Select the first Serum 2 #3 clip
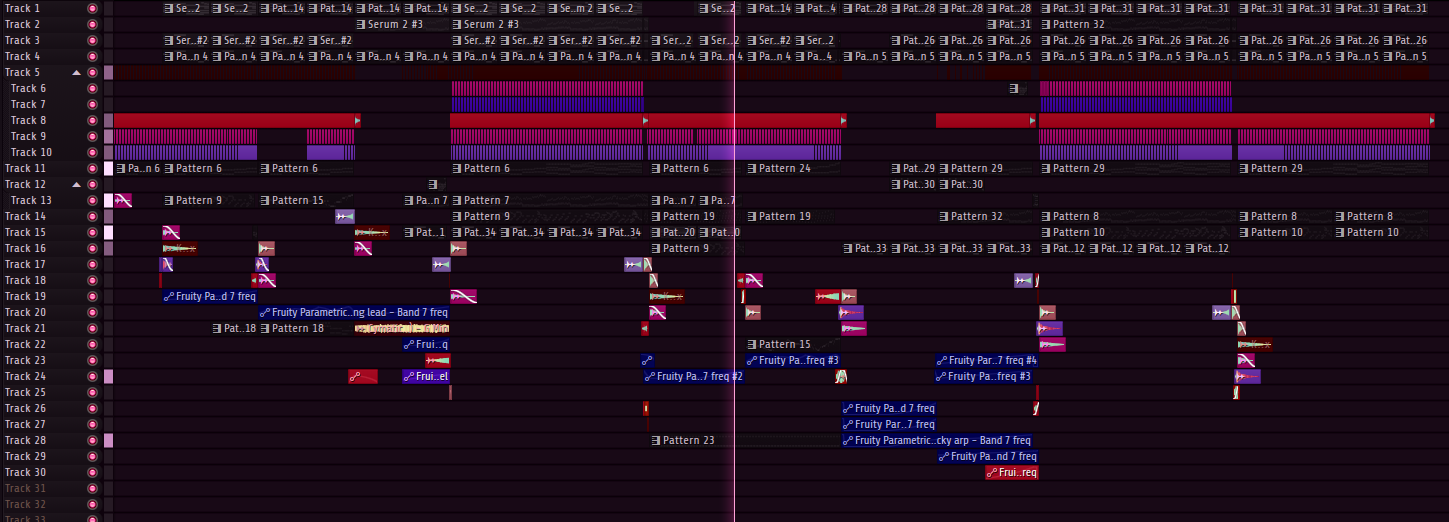Screen dimensions: 1449x522 tap(388, 24)
